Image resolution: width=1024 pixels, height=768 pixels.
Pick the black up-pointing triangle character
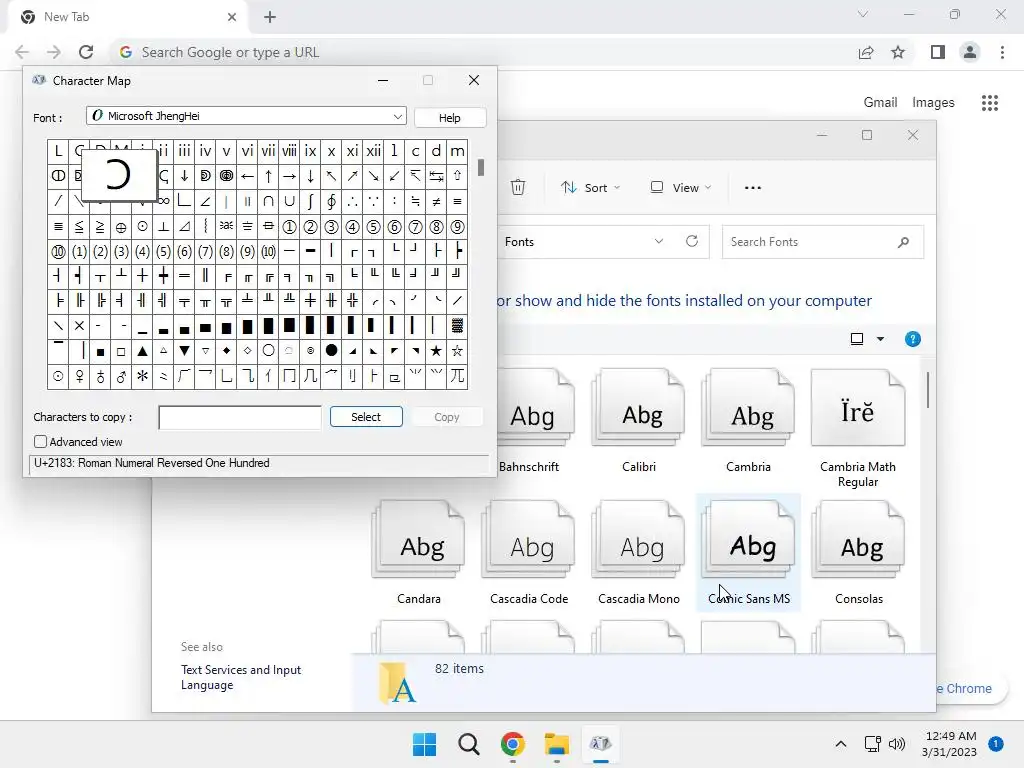tap(142, 351)
